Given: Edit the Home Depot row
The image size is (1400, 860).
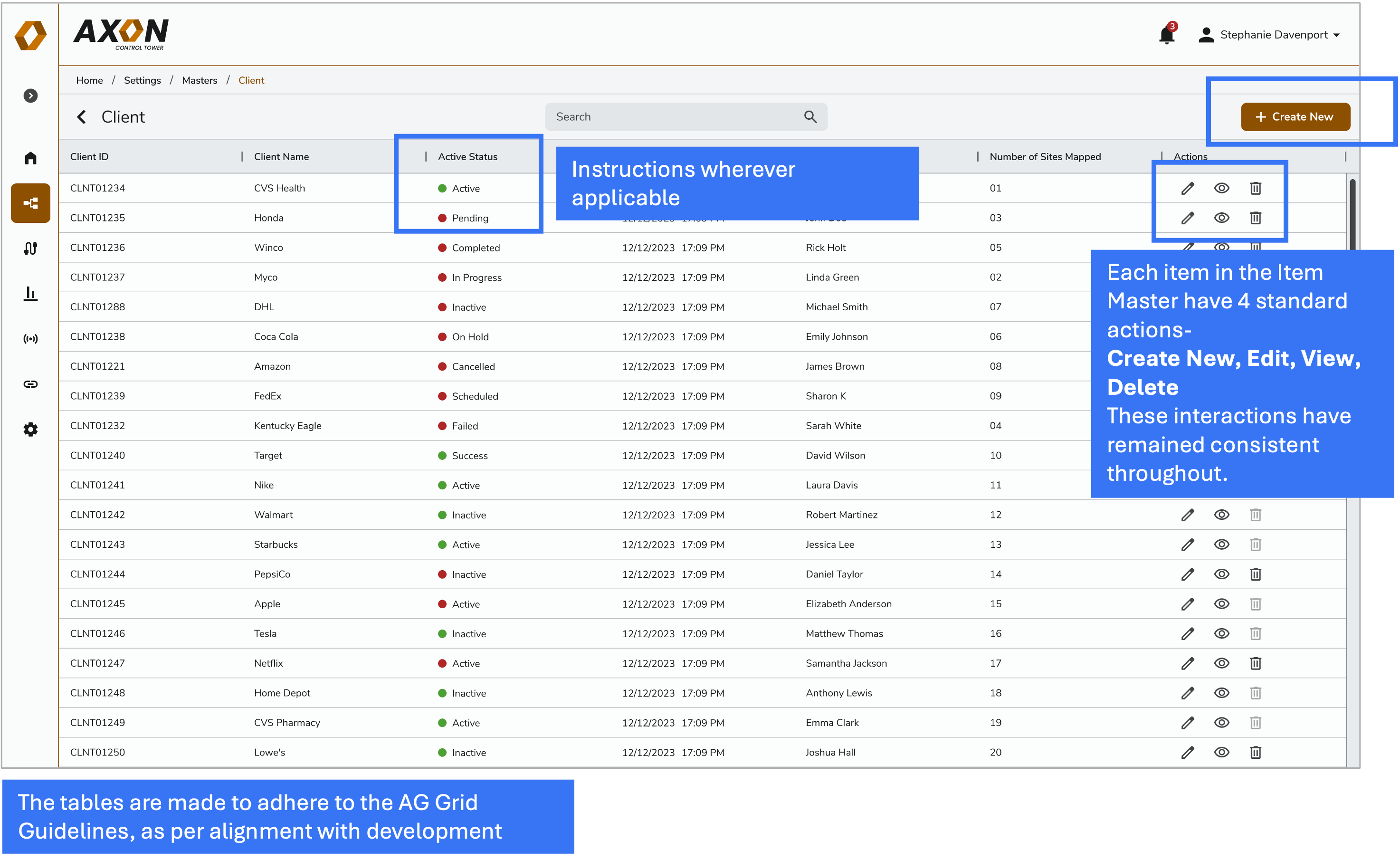Looking at the screenshot, I should [x=1187, y=693].
